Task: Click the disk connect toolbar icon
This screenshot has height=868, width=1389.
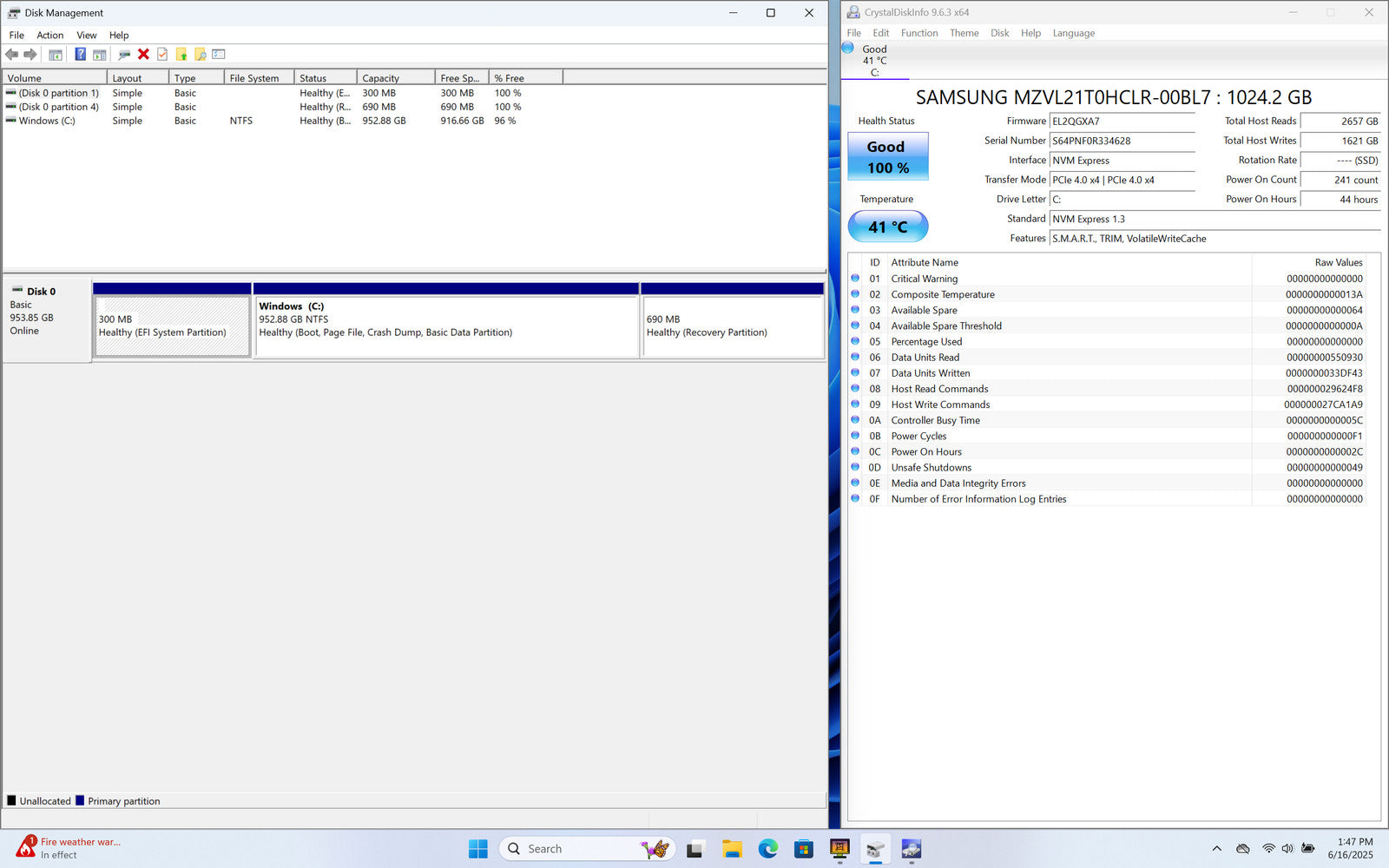Action: 124,55
